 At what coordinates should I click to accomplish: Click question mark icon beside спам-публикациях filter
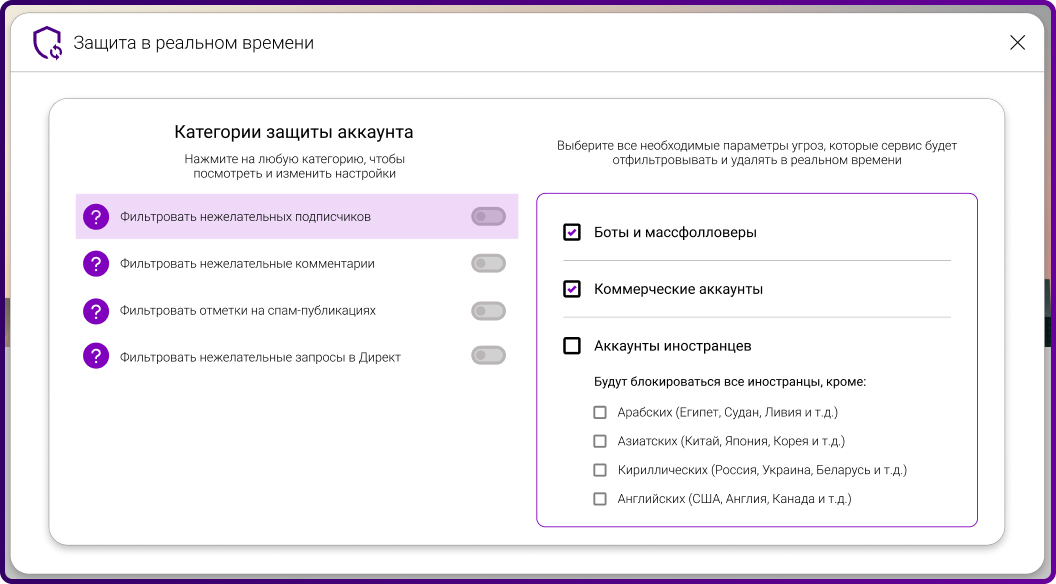96,311
